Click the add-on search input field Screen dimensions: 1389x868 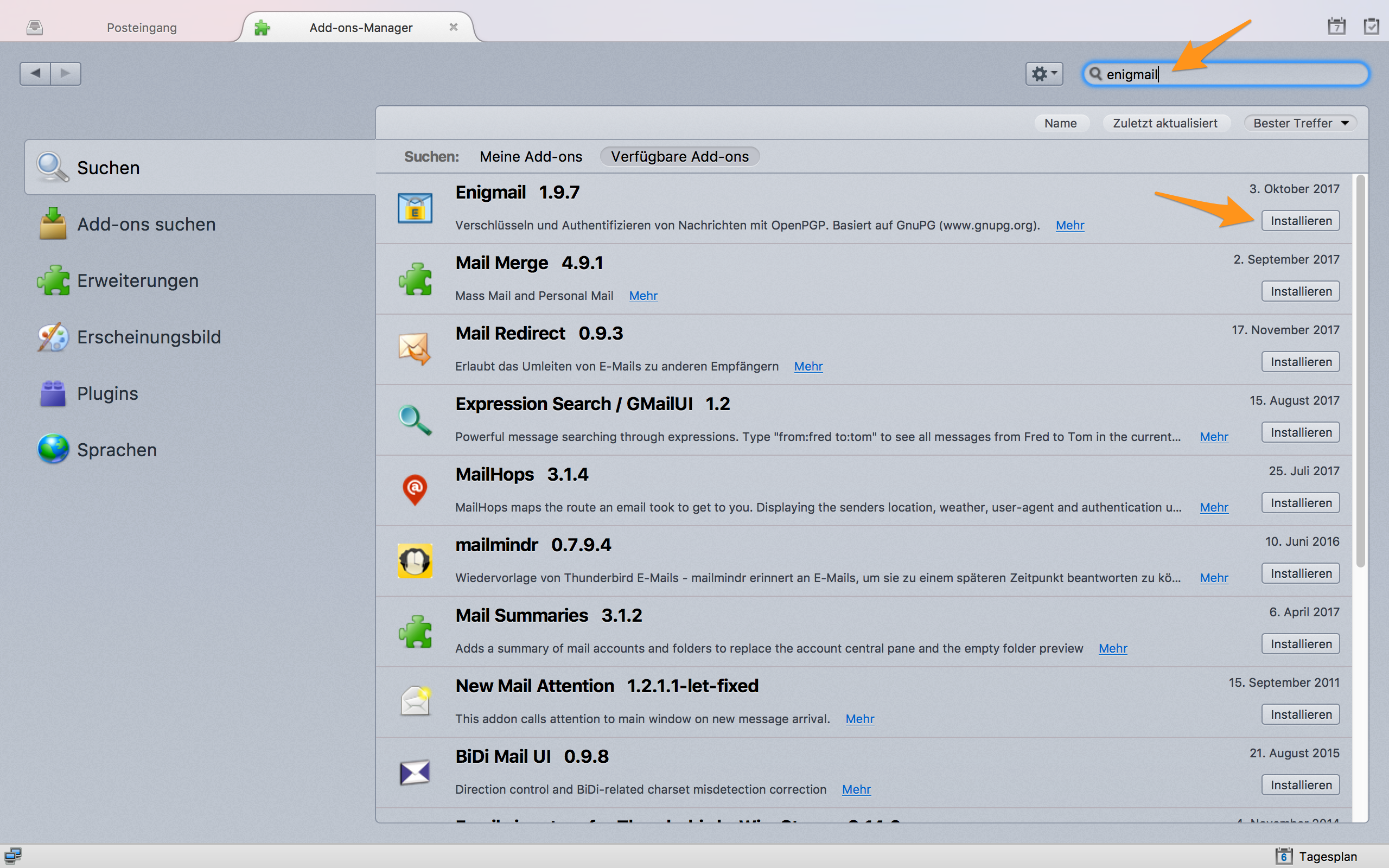(1226, 73)
